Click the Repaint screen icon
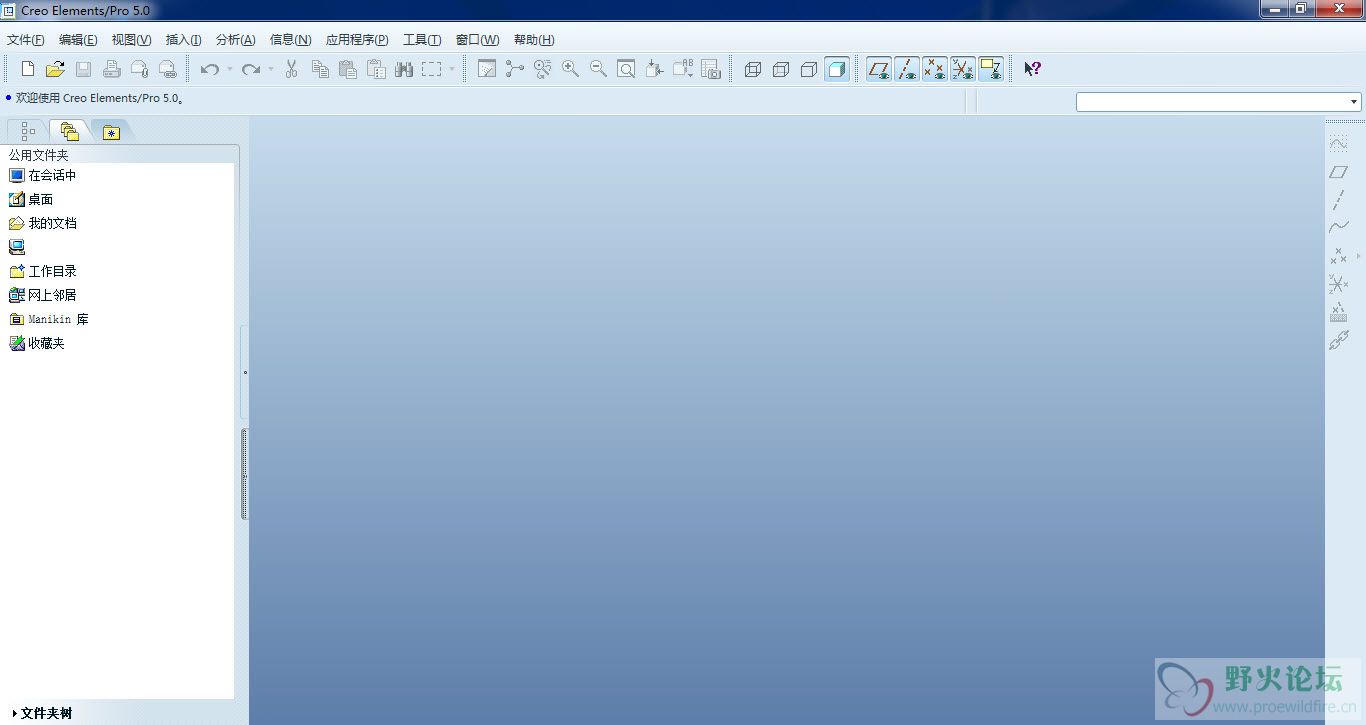Screen dimensions: 1366x725 pyautogui.click(x=487, y=69)
